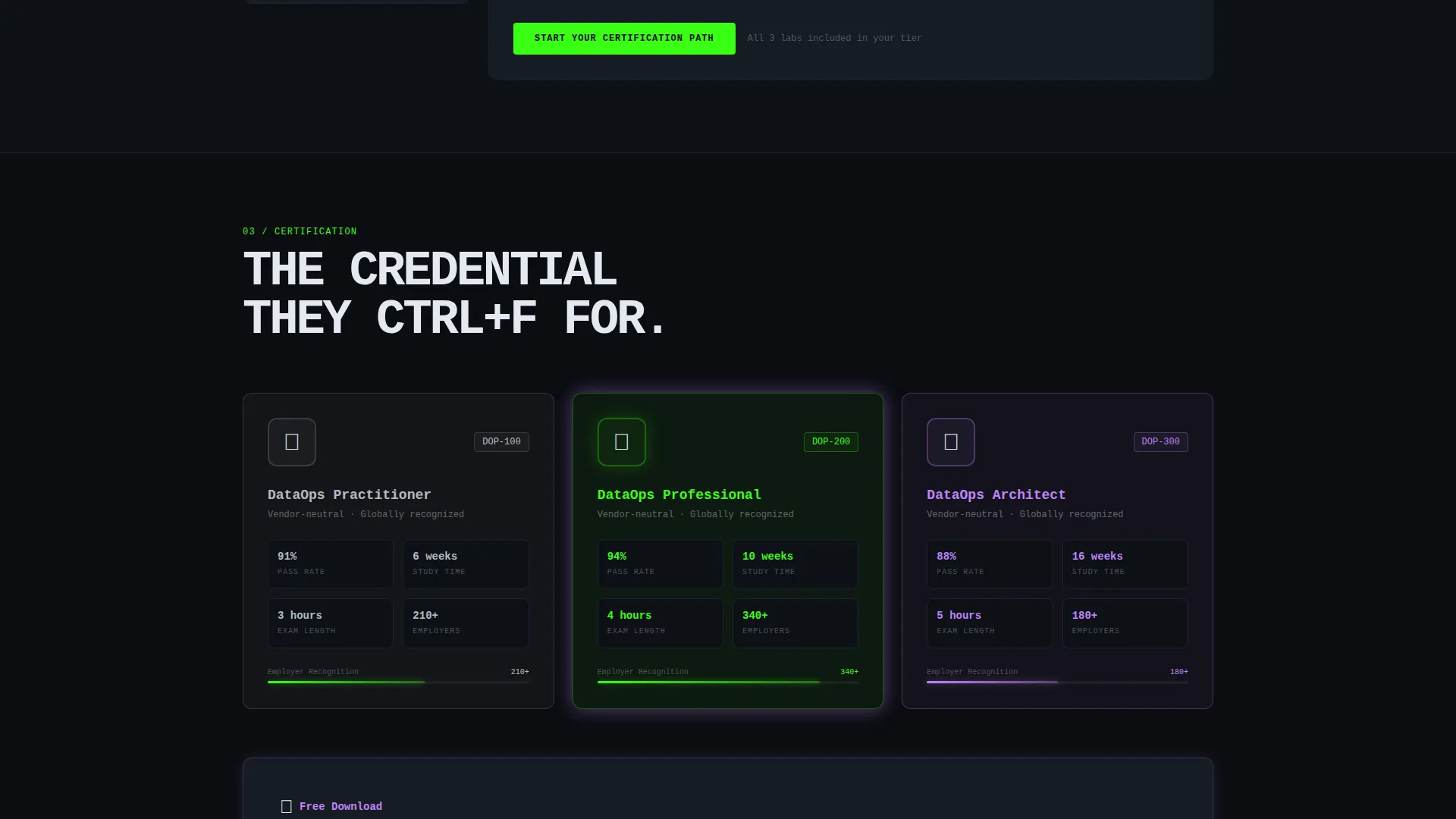This screenshot has width=1456, height=819.
Task: Click the Free Download label
Action: 340,807
